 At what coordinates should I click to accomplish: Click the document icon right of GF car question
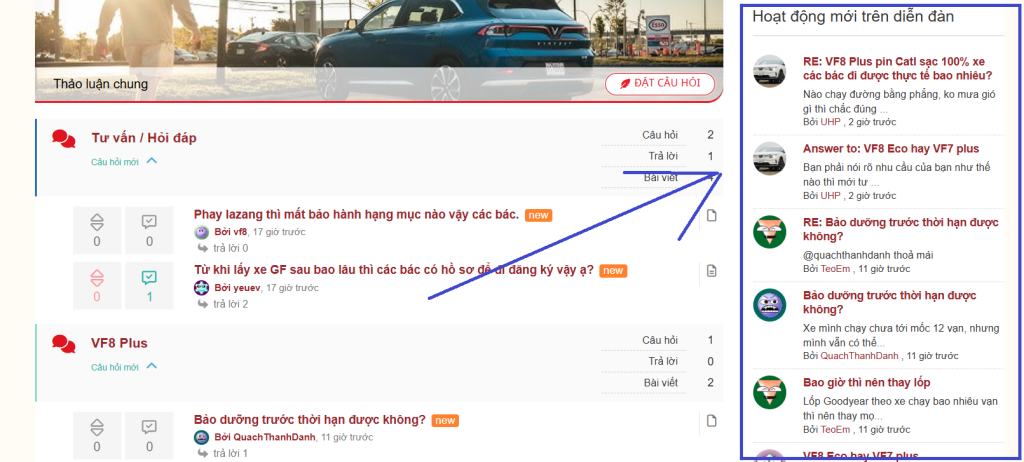(x=712, y=271)
